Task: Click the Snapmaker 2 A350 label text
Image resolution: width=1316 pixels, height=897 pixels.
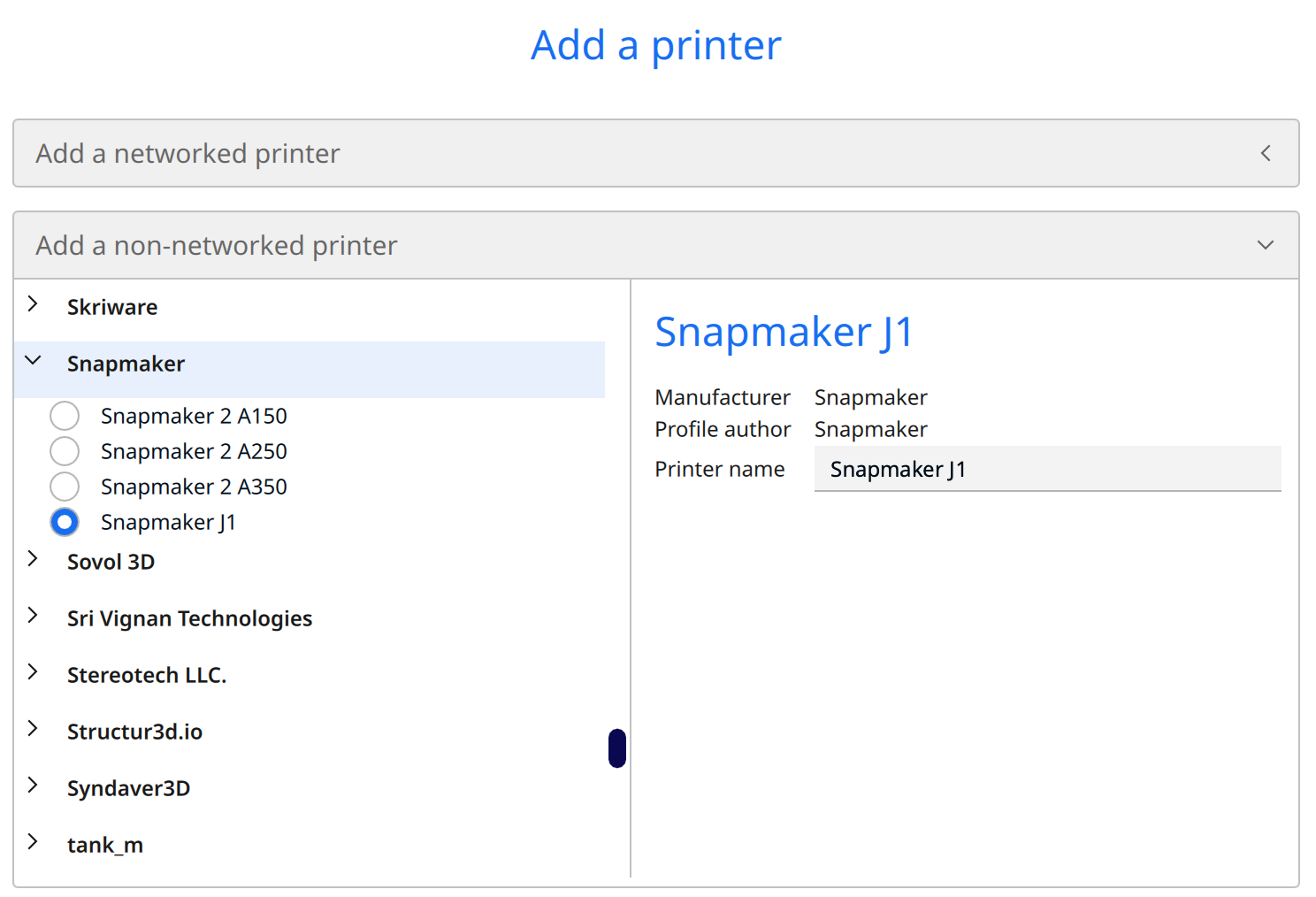Action: [194, 487]
